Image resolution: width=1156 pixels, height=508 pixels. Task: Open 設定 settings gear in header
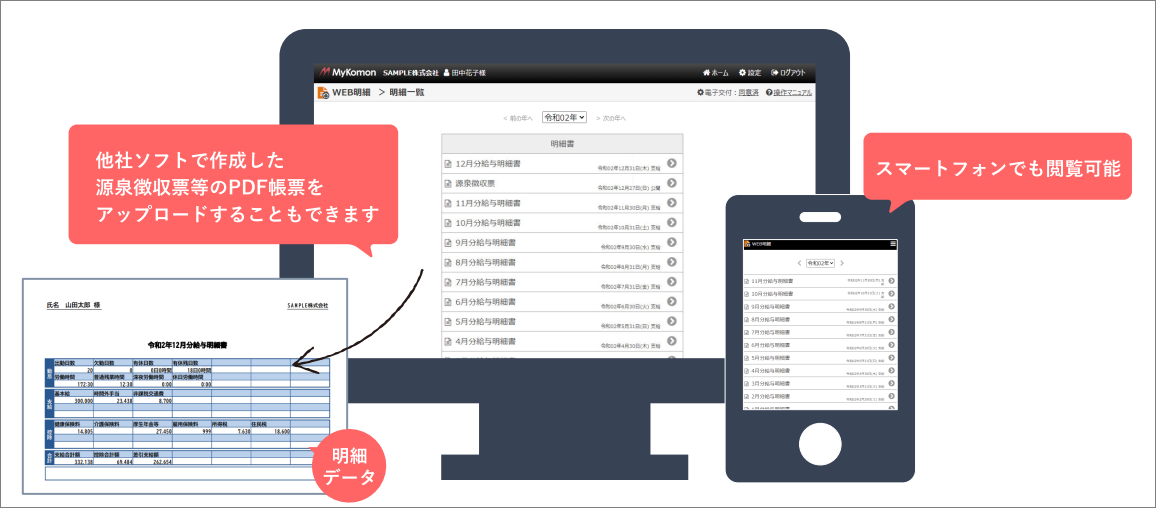(x=743, y=73)
